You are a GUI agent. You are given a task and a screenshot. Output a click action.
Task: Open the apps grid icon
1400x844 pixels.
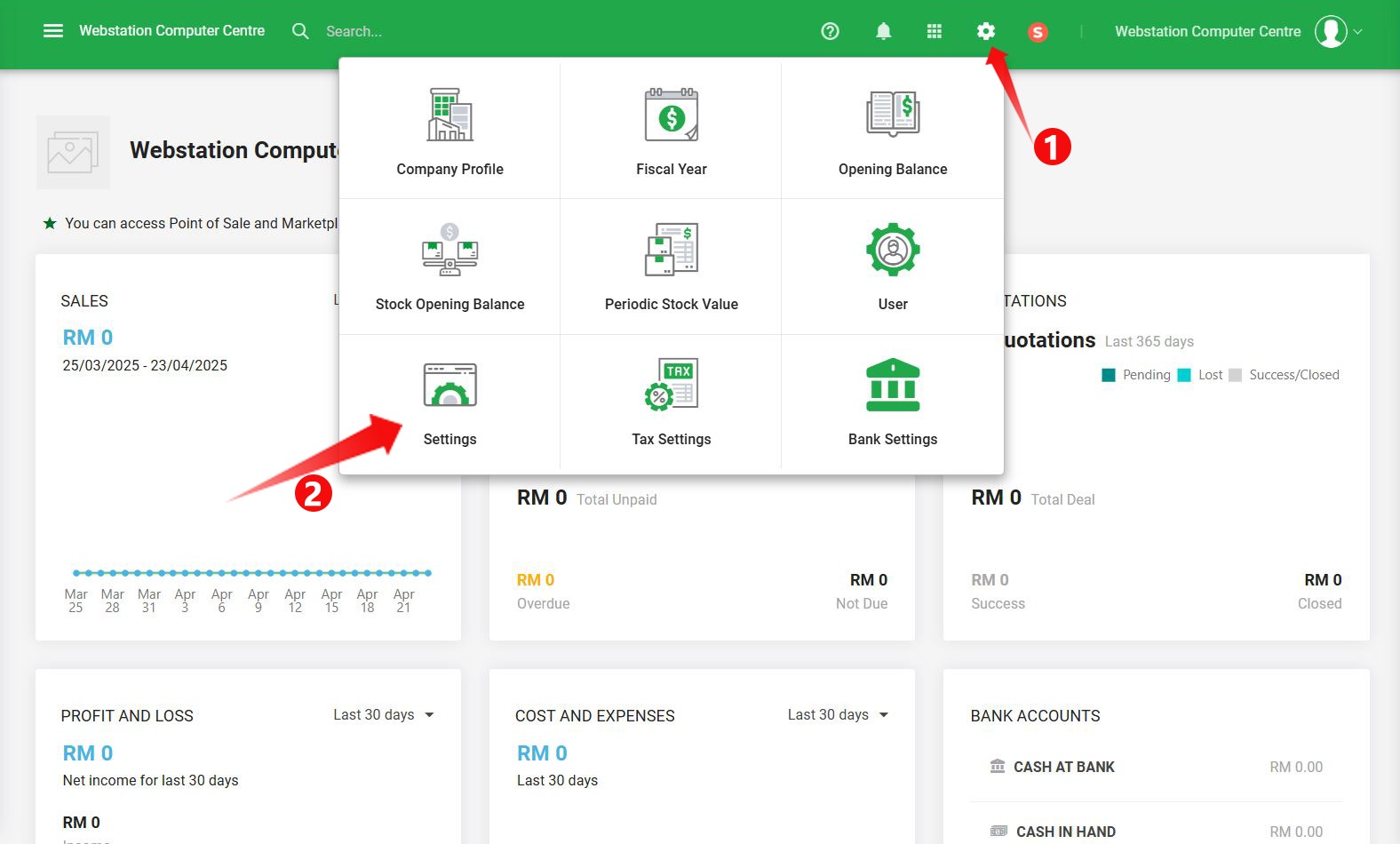[x=934, y=31]
